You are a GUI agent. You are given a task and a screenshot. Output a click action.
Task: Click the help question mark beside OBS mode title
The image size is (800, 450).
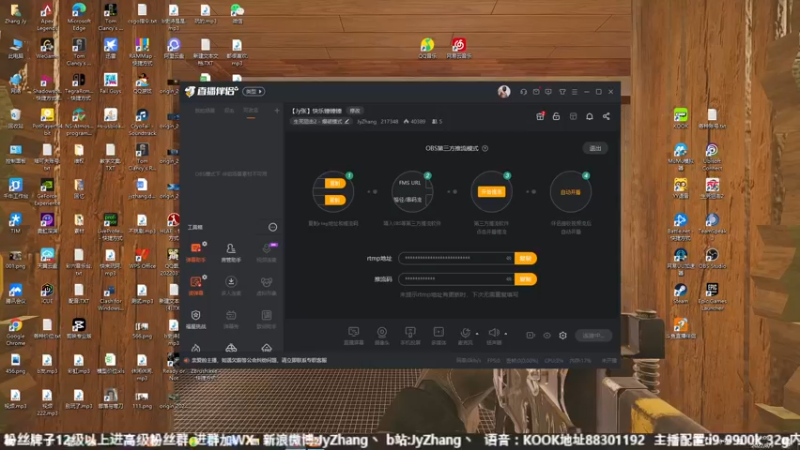(x=485, y=148)
